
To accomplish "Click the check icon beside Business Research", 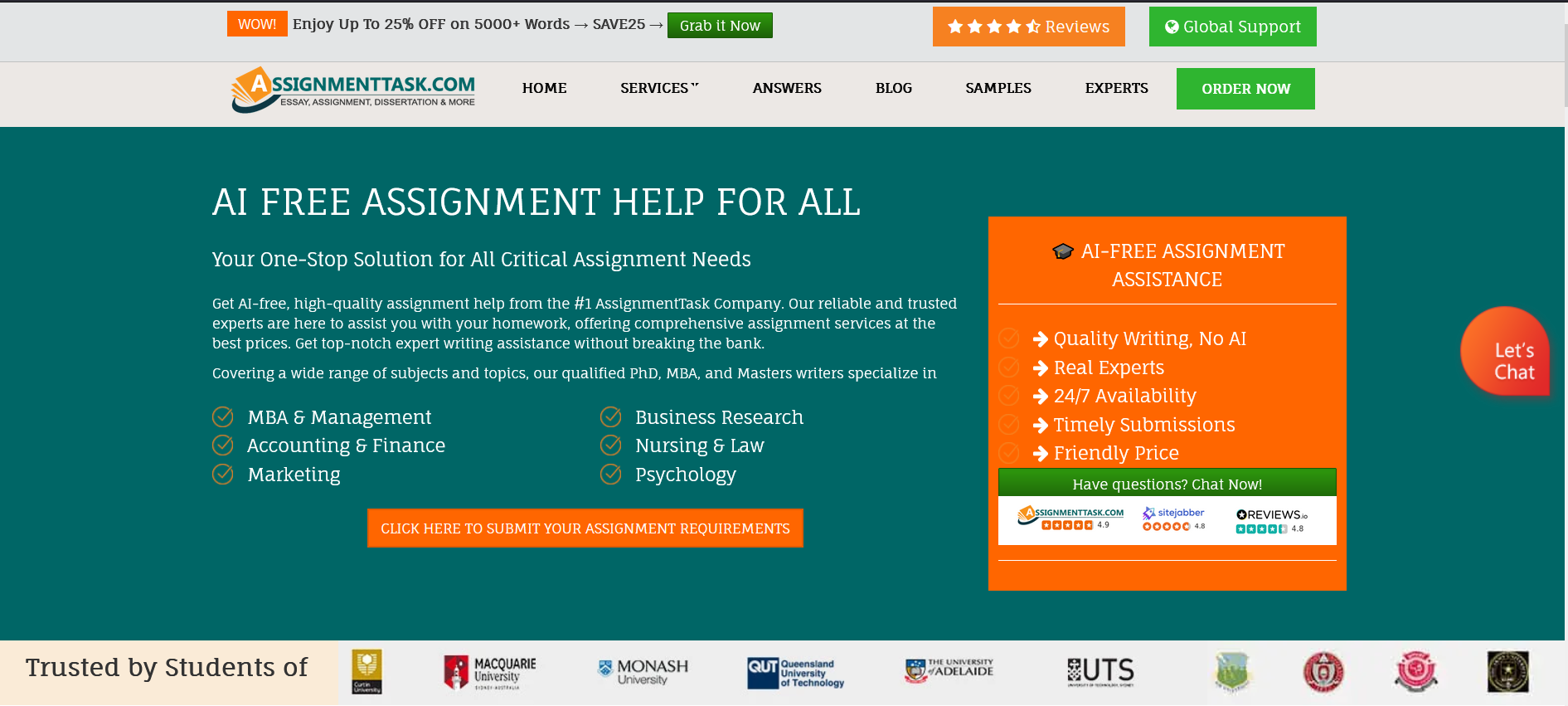I will click(611, 416).
